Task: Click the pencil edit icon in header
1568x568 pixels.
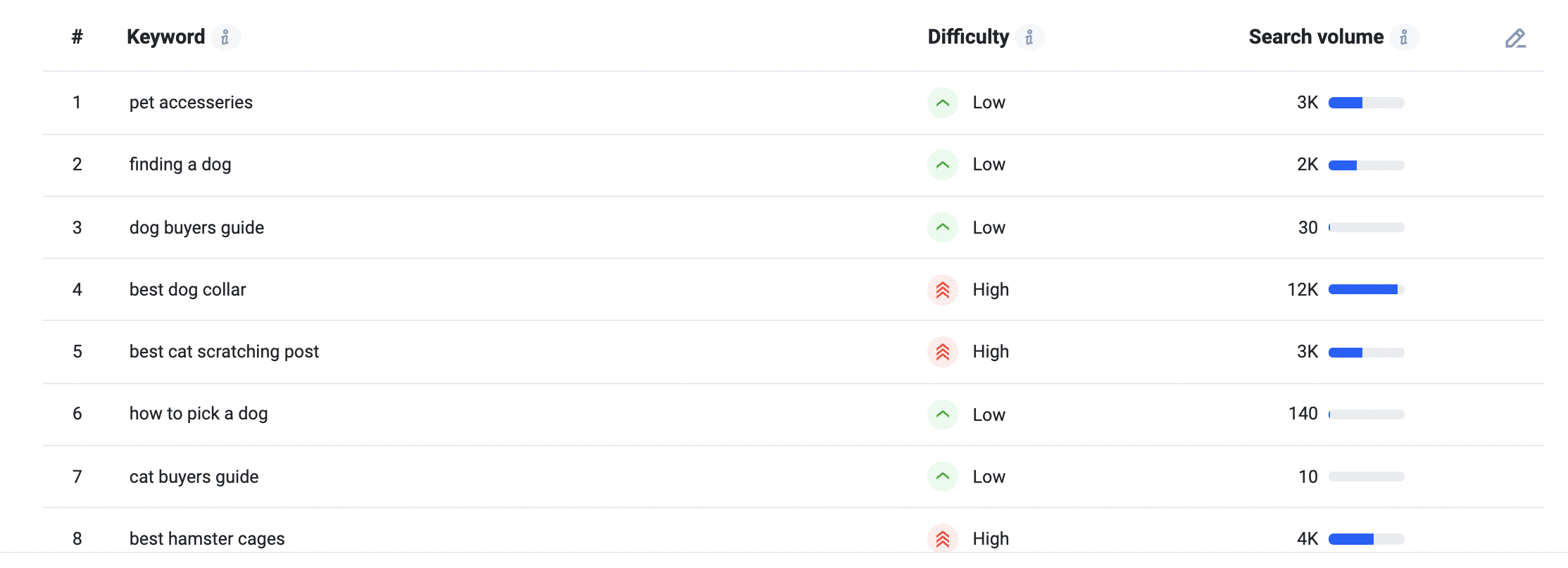Action: coord(1515,38)
